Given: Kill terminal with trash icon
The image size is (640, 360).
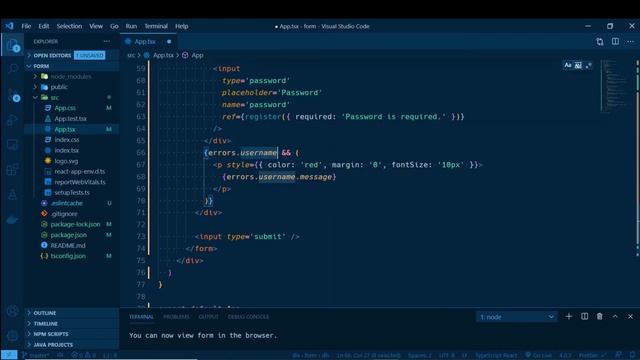Looking at the screenshot, I should tap(600, 316).
